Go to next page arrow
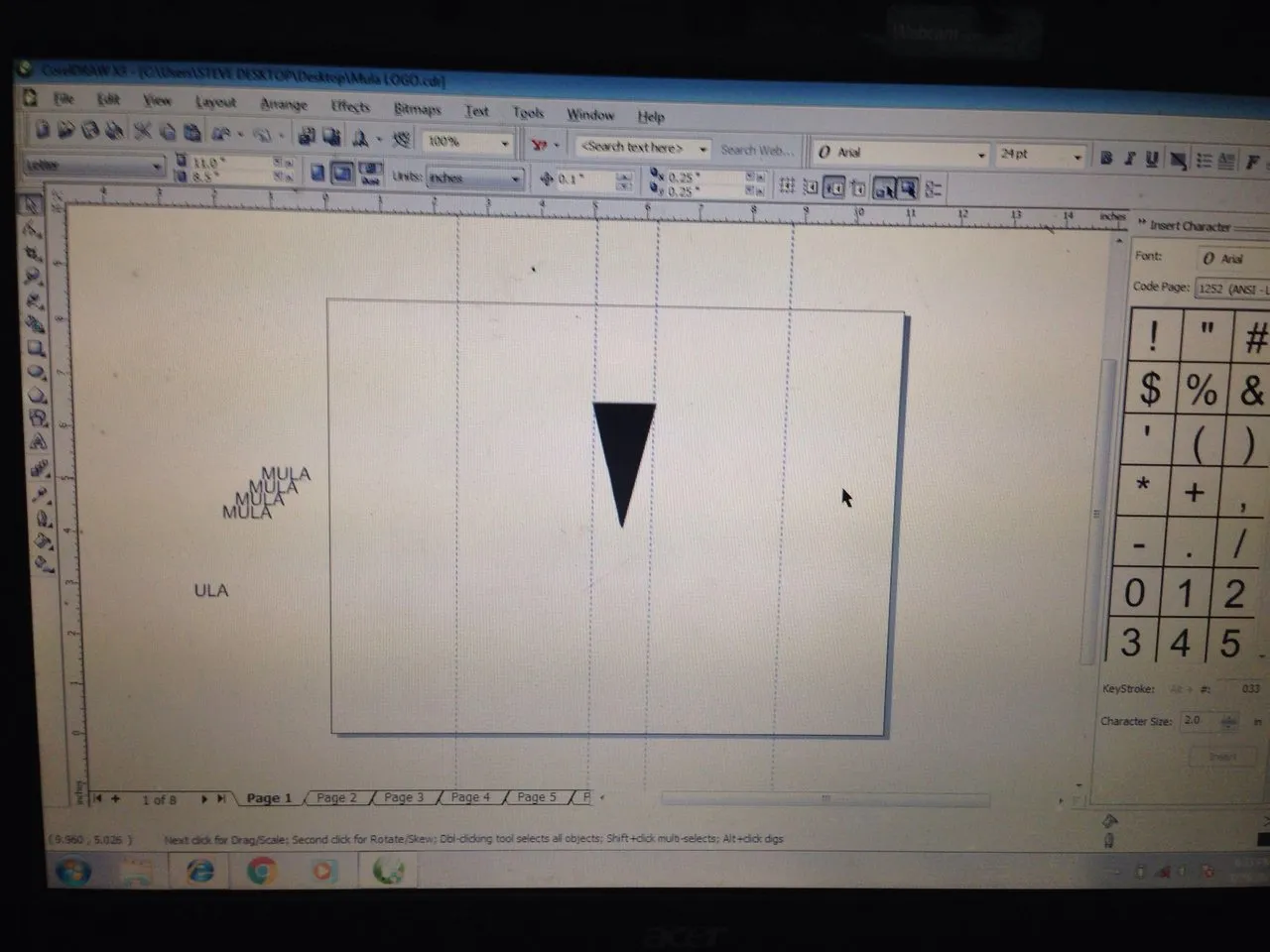The width and height of the screenshot is (1270, 952). (x=204, y=798)
